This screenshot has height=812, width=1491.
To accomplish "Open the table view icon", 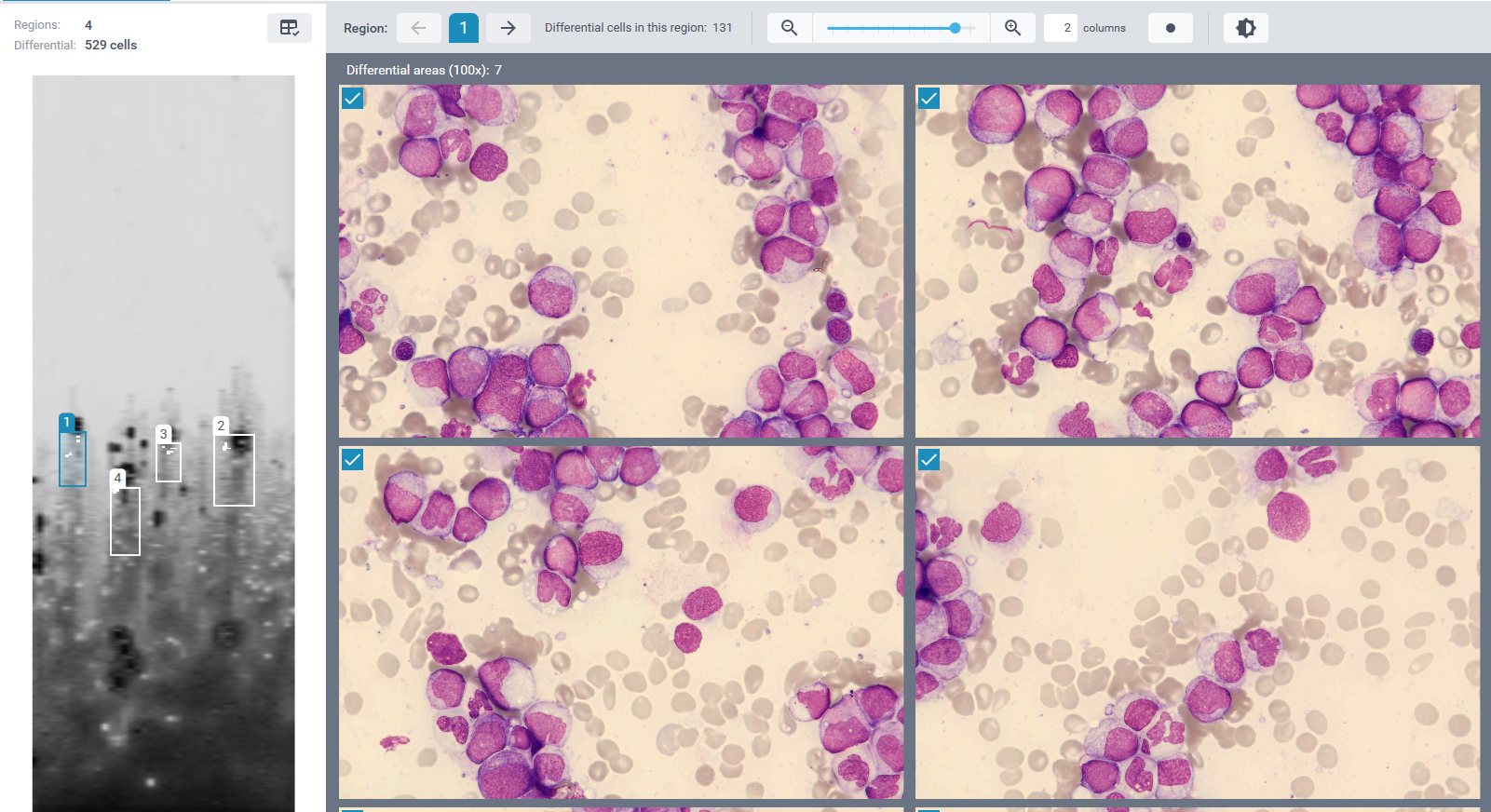I will pos(290,28).
